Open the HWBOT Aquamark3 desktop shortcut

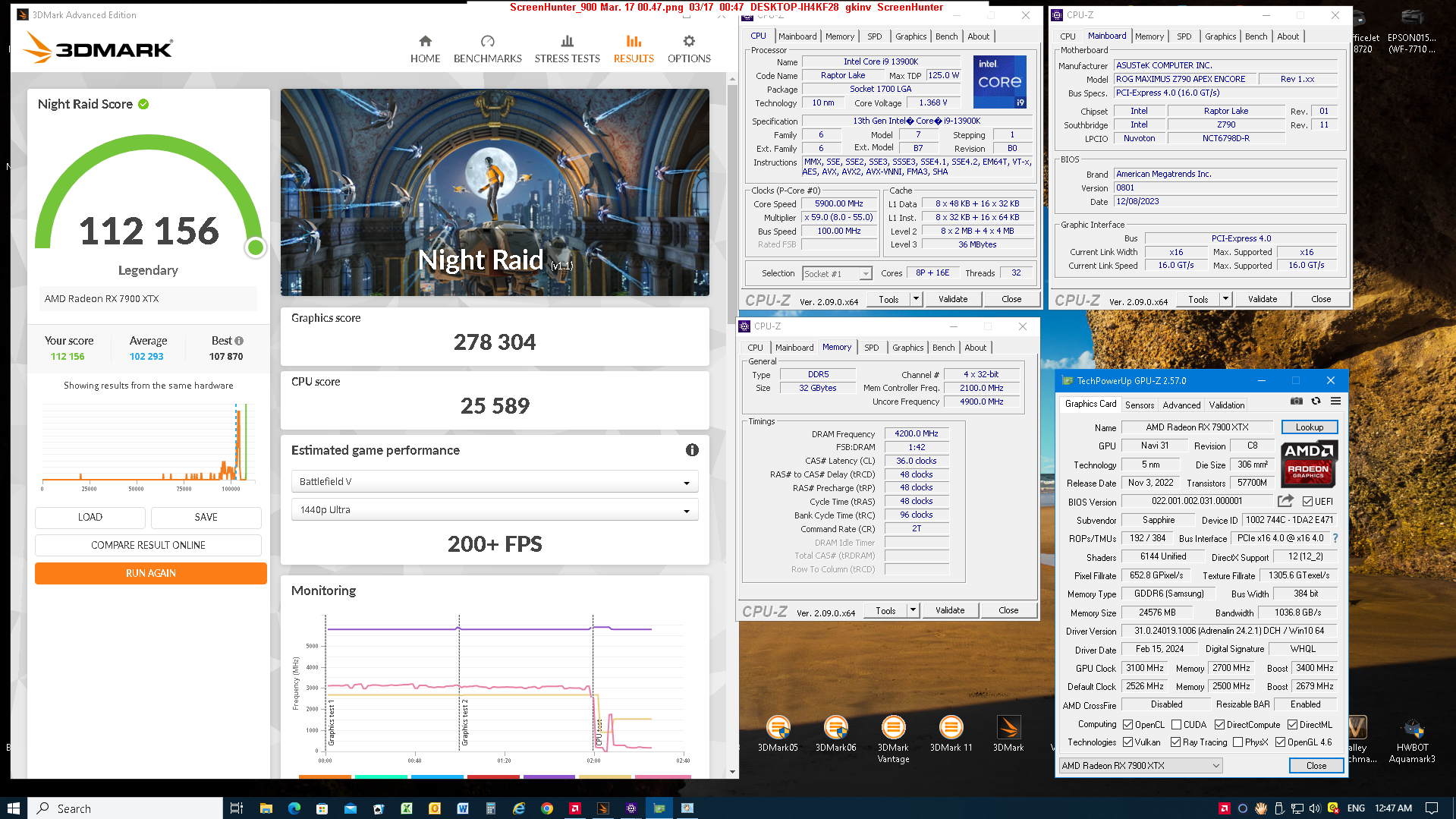pyautogui.click(x=1412, y=740)
